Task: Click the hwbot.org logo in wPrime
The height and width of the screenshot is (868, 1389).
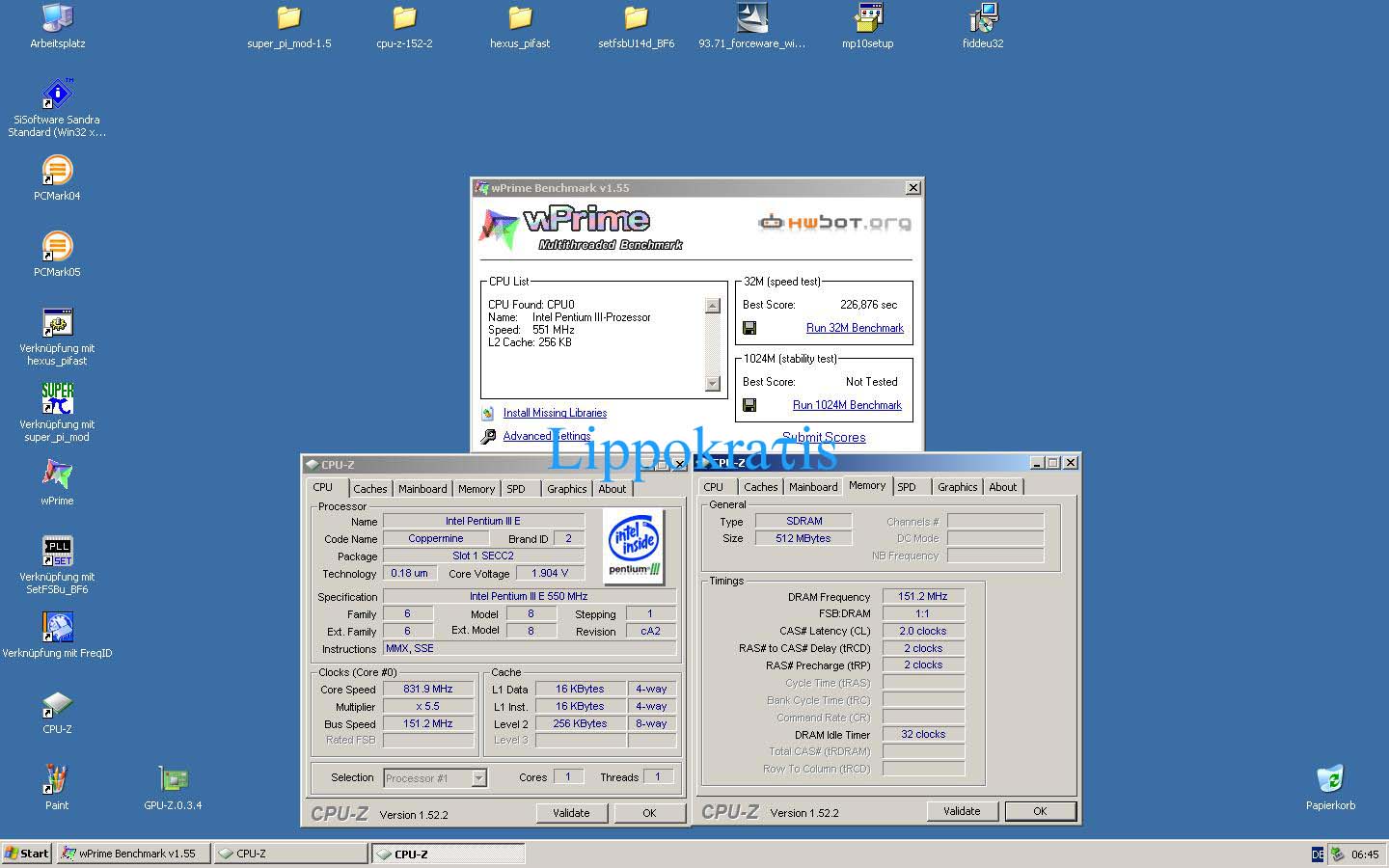Action: 834,223
